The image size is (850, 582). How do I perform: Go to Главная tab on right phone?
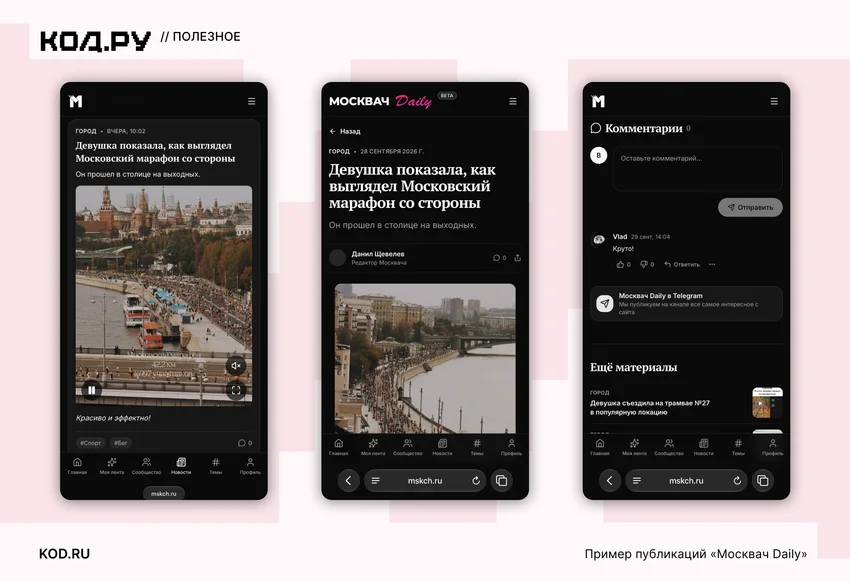pos(600,447)
